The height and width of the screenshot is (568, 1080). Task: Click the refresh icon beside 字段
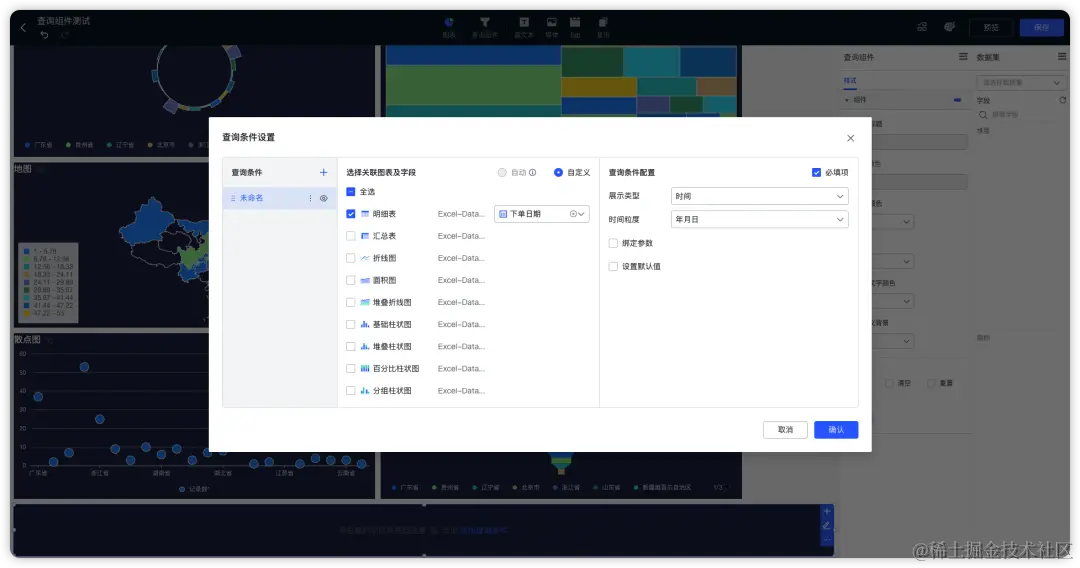1063,101
